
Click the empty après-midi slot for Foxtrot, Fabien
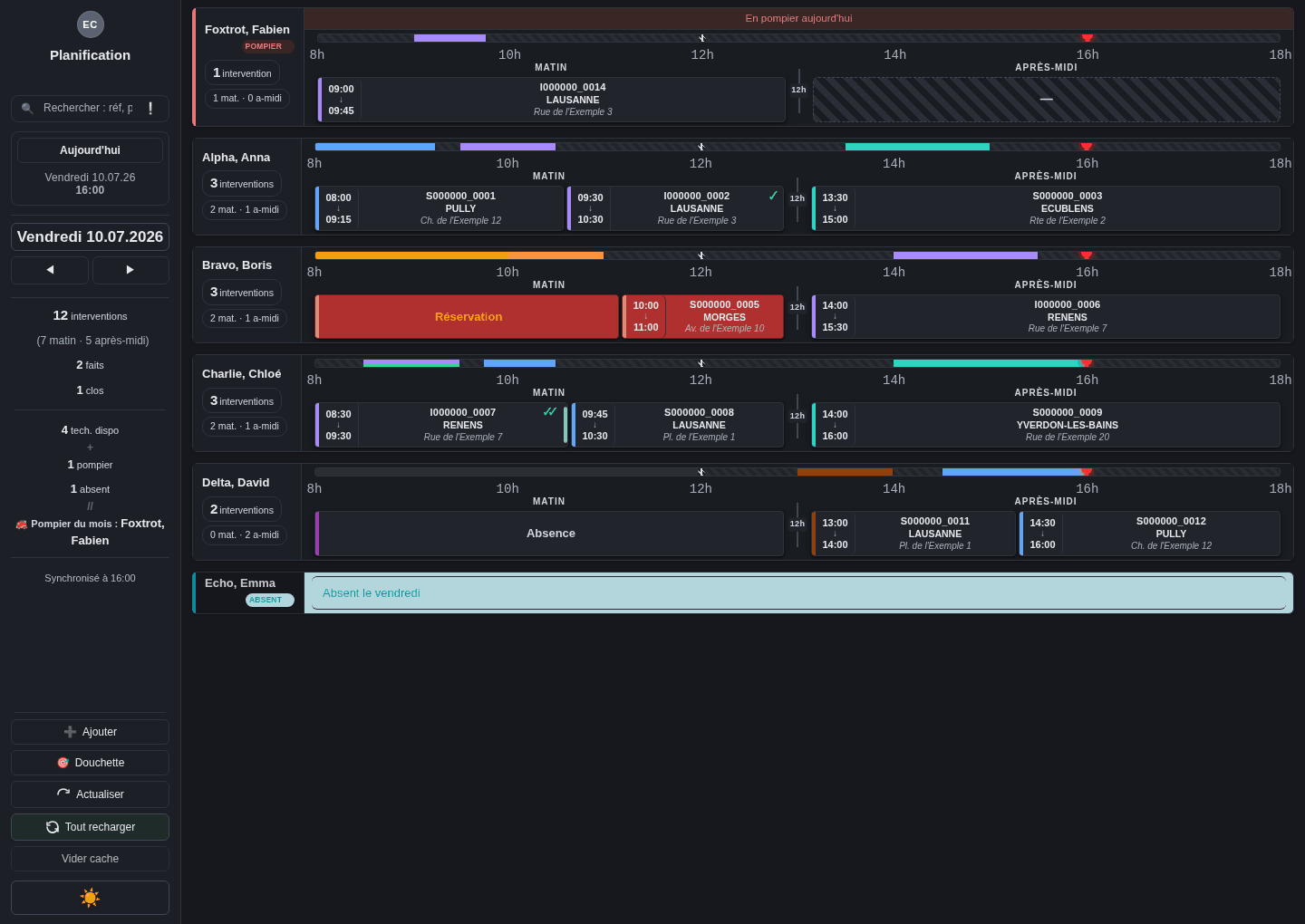pos(1047,100)
